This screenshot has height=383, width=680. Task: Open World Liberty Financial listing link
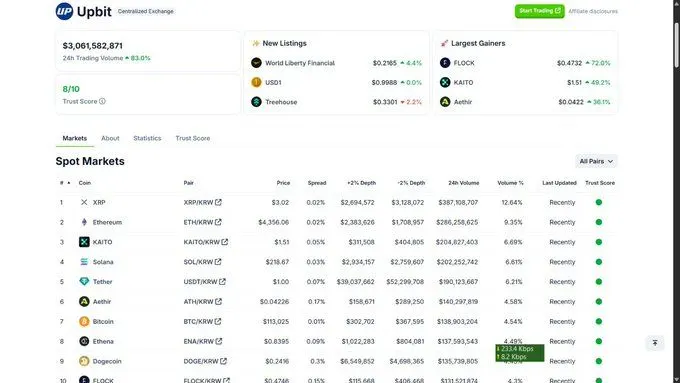tap(300, 63)
